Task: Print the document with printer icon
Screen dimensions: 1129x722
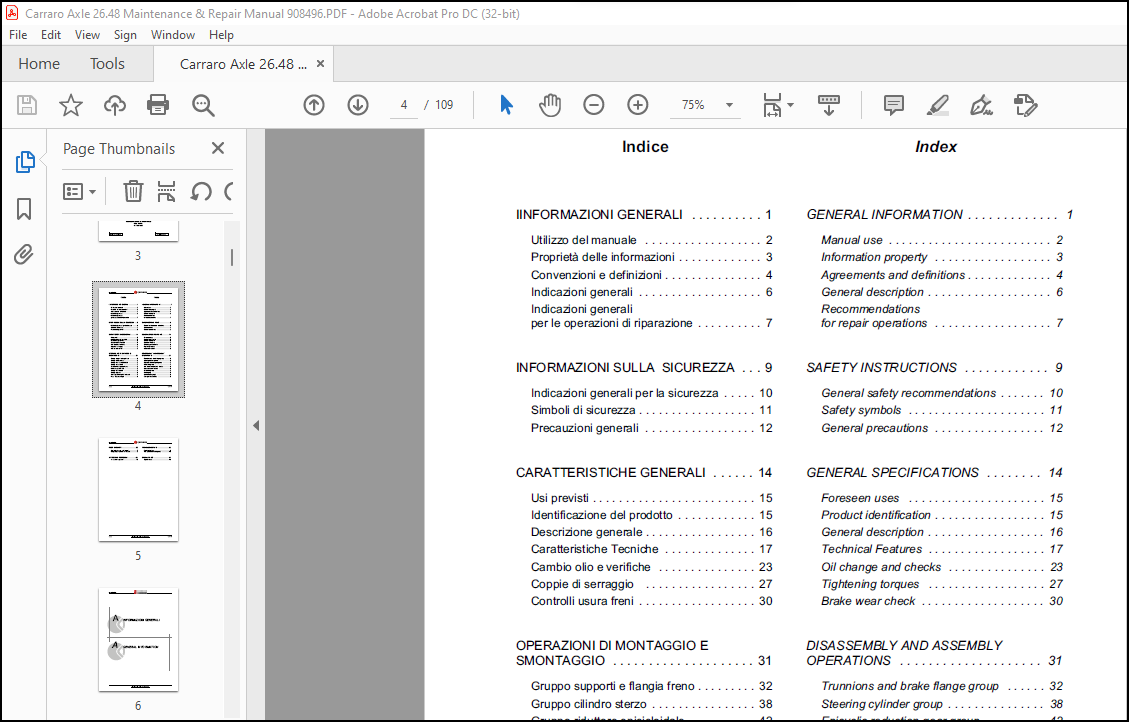Action: pyautogui.click(x=158, y=105)
